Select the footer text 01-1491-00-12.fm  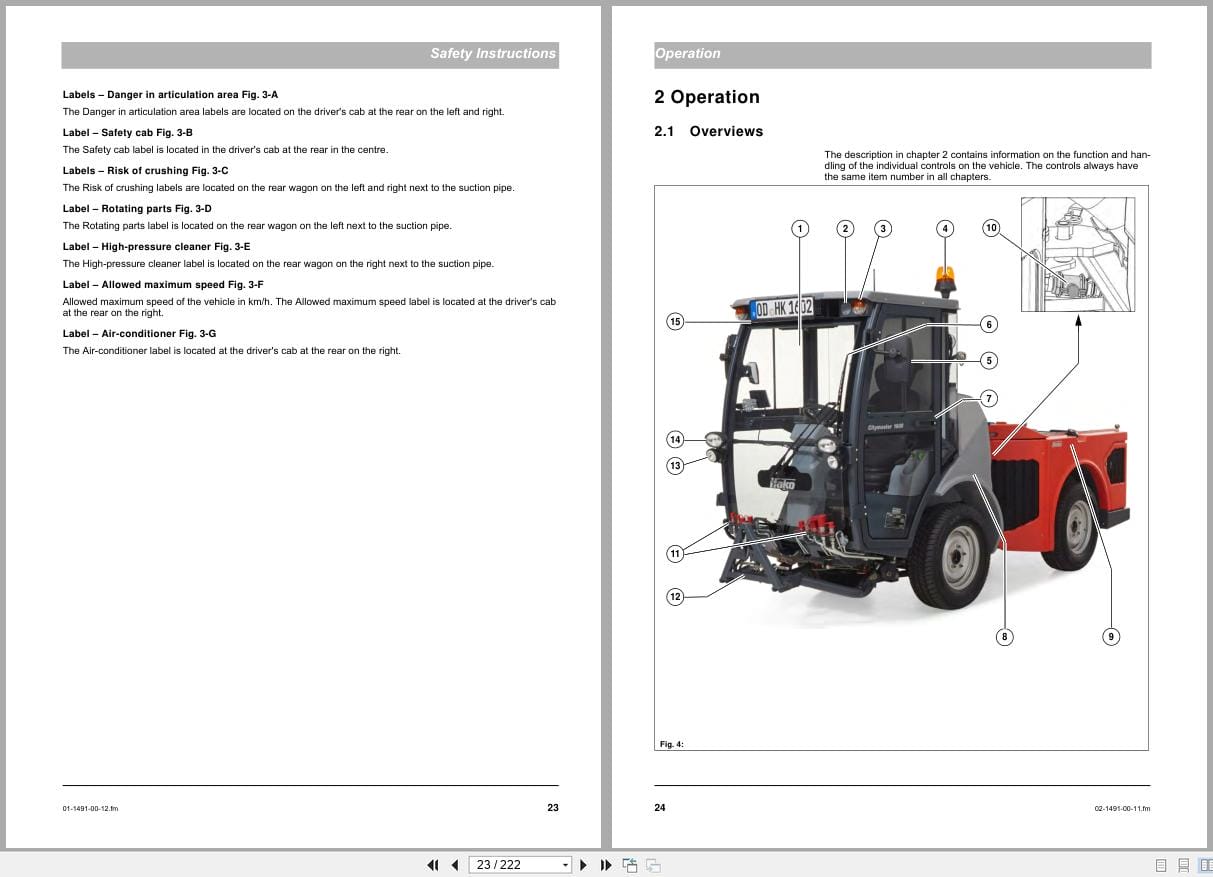90,808
